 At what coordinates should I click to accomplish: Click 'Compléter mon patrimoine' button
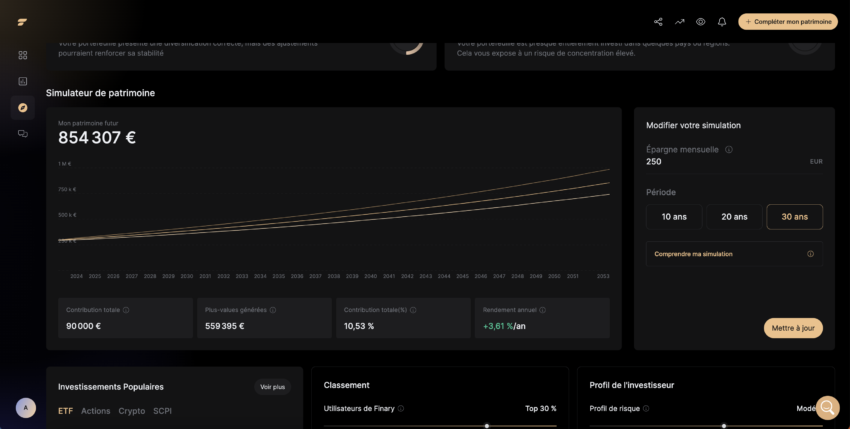788,22
